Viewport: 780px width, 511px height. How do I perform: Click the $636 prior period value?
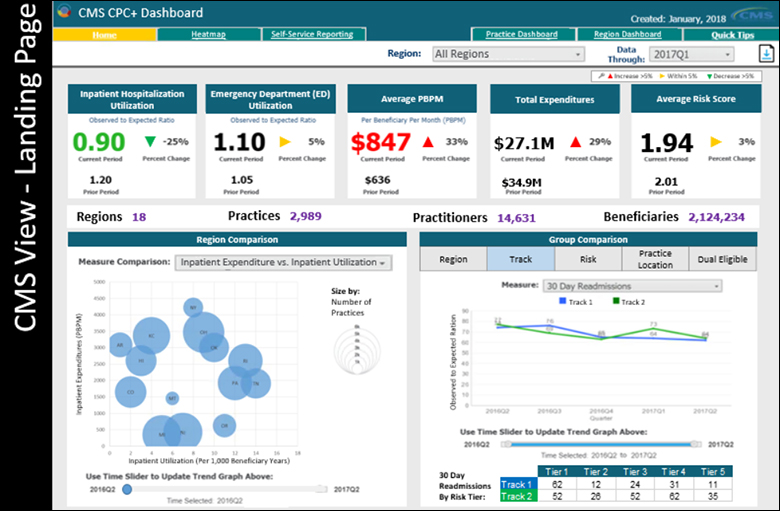click(x=378, y=180)
